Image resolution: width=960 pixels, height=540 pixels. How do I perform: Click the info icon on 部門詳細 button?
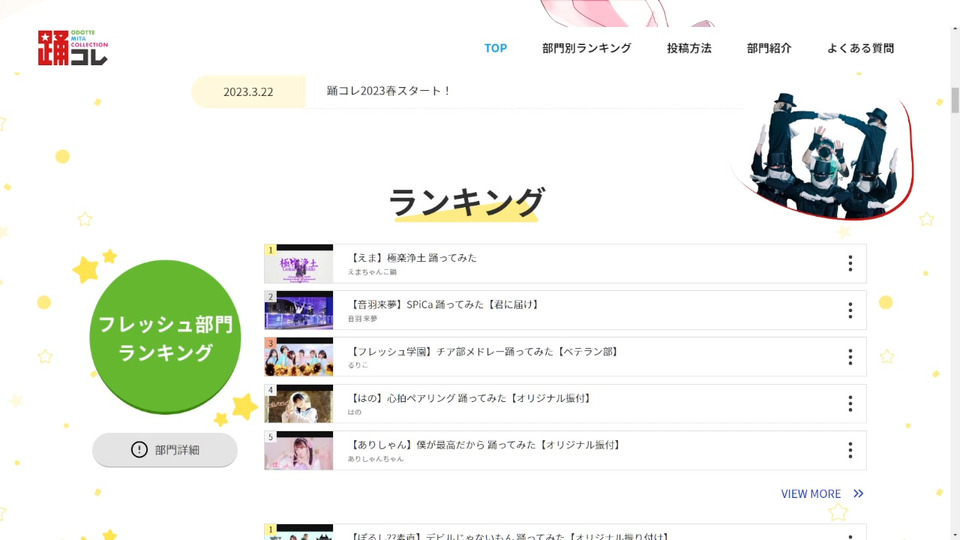click(x=139, y=449)
